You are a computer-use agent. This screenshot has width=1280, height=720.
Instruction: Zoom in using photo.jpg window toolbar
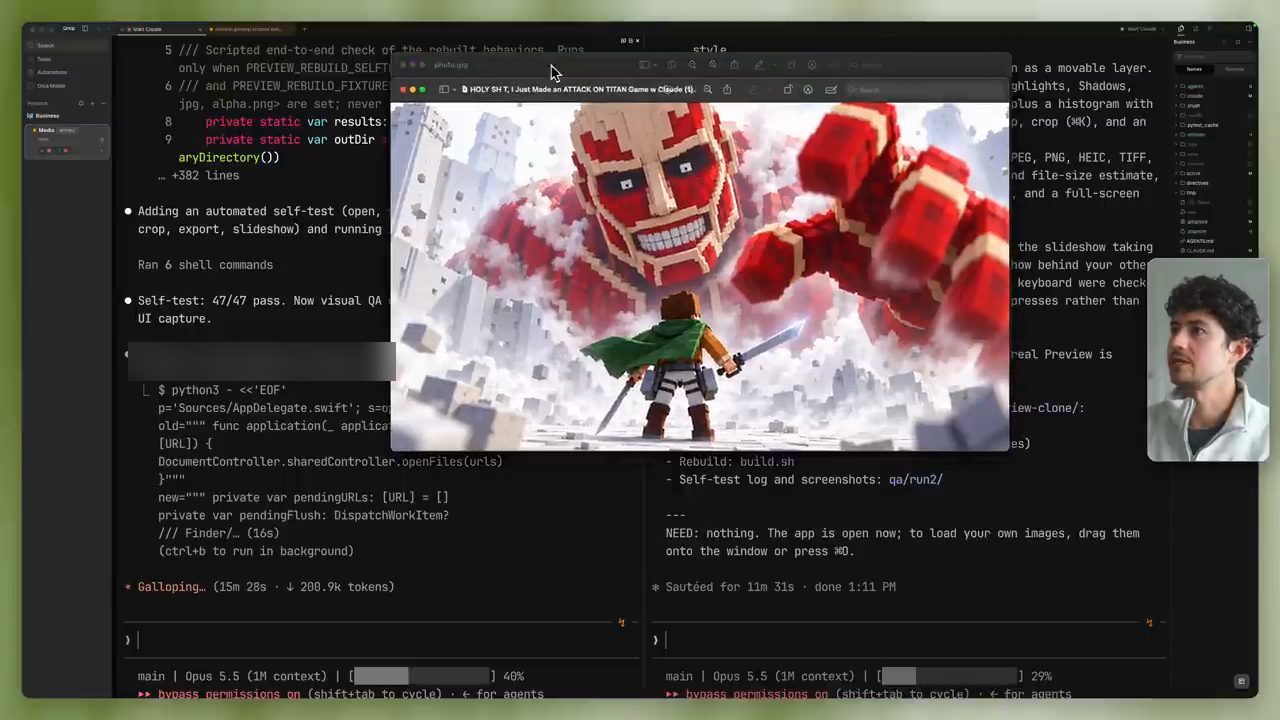pos(713,65)
